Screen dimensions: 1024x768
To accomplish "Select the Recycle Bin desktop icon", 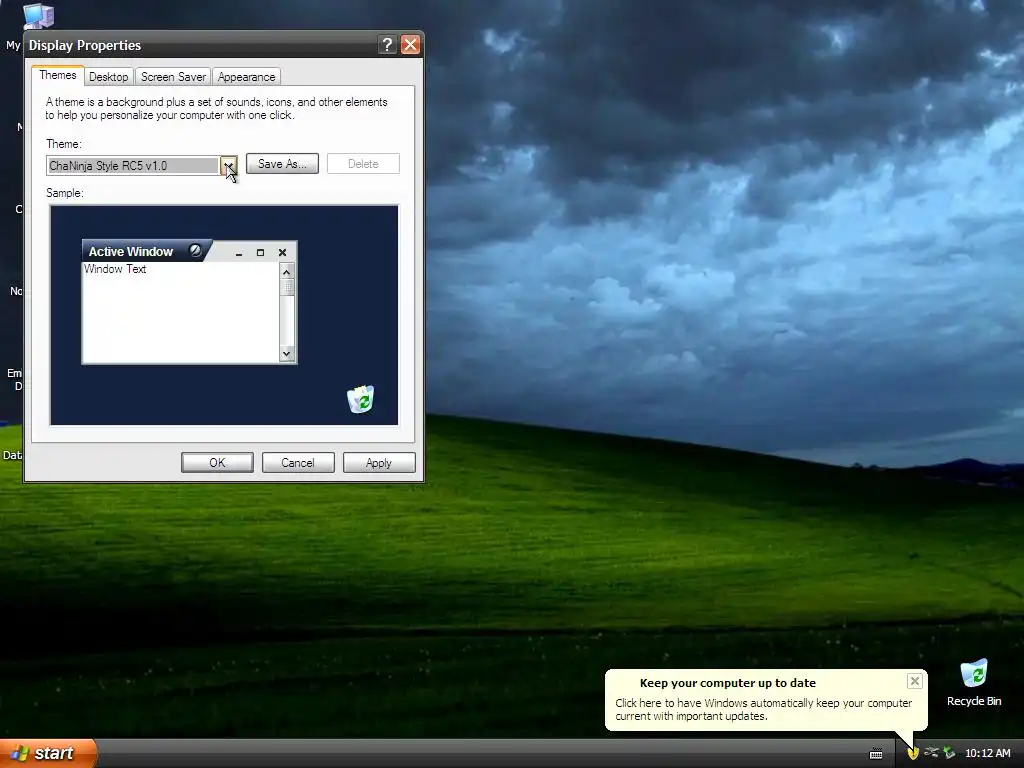I will tap(974, 683).
